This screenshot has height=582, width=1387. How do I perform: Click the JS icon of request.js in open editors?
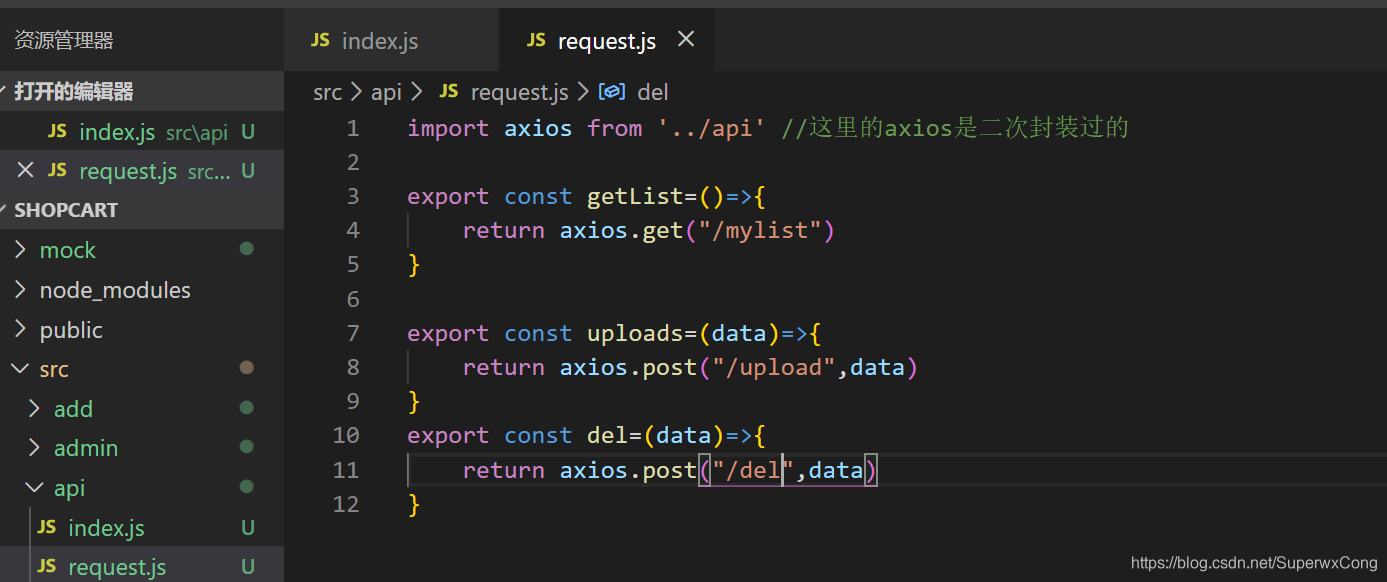[57, 171]
